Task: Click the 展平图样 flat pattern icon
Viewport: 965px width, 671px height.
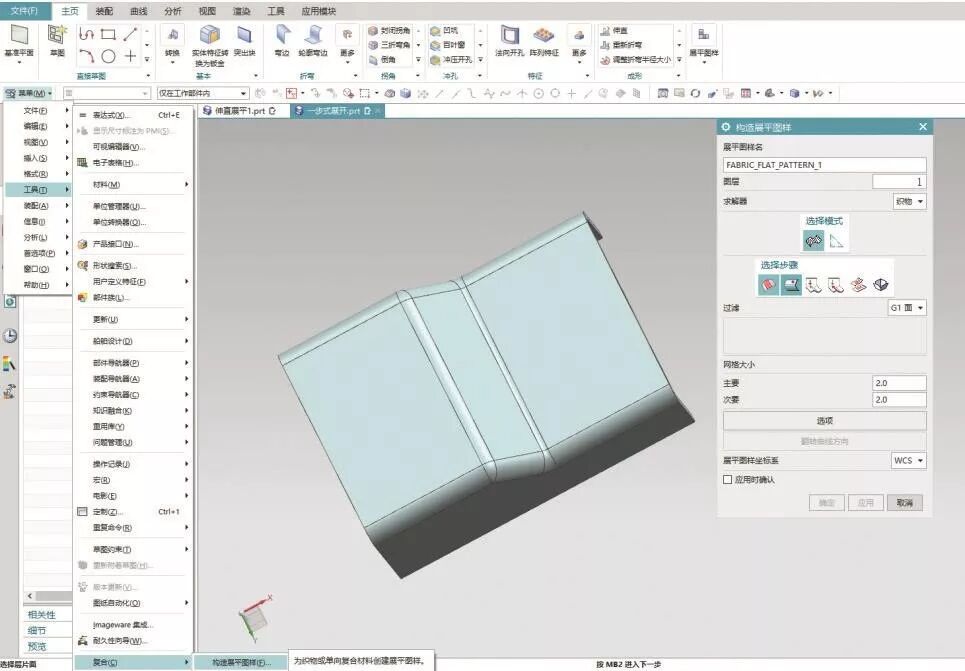Action: tap(703, 38)
